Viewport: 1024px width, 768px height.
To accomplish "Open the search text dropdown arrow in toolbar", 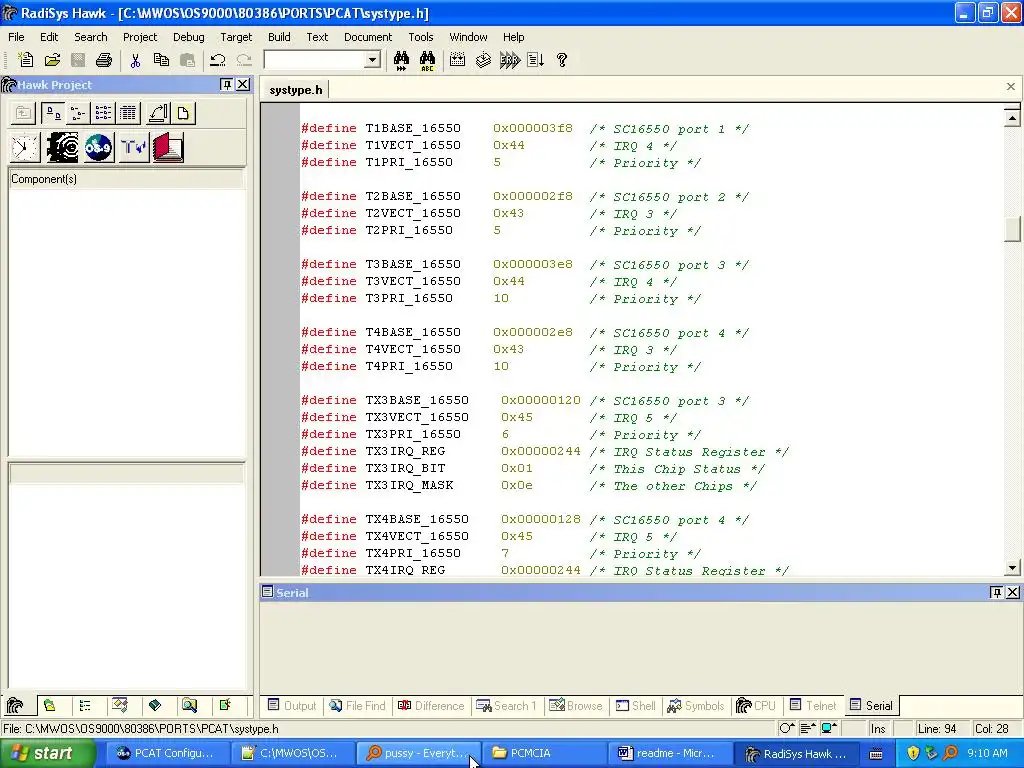I will tap(372, 60).
